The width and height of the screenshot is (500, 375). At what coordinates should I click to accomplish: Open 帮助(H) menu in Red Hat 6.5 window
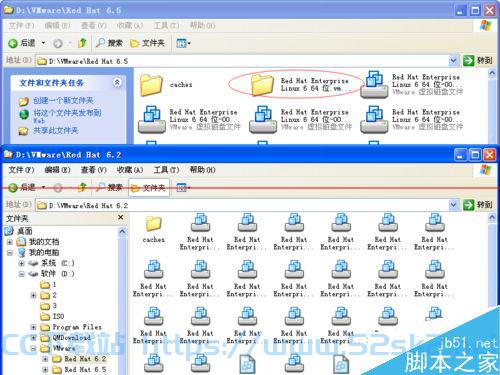click(x=202, y=25)
